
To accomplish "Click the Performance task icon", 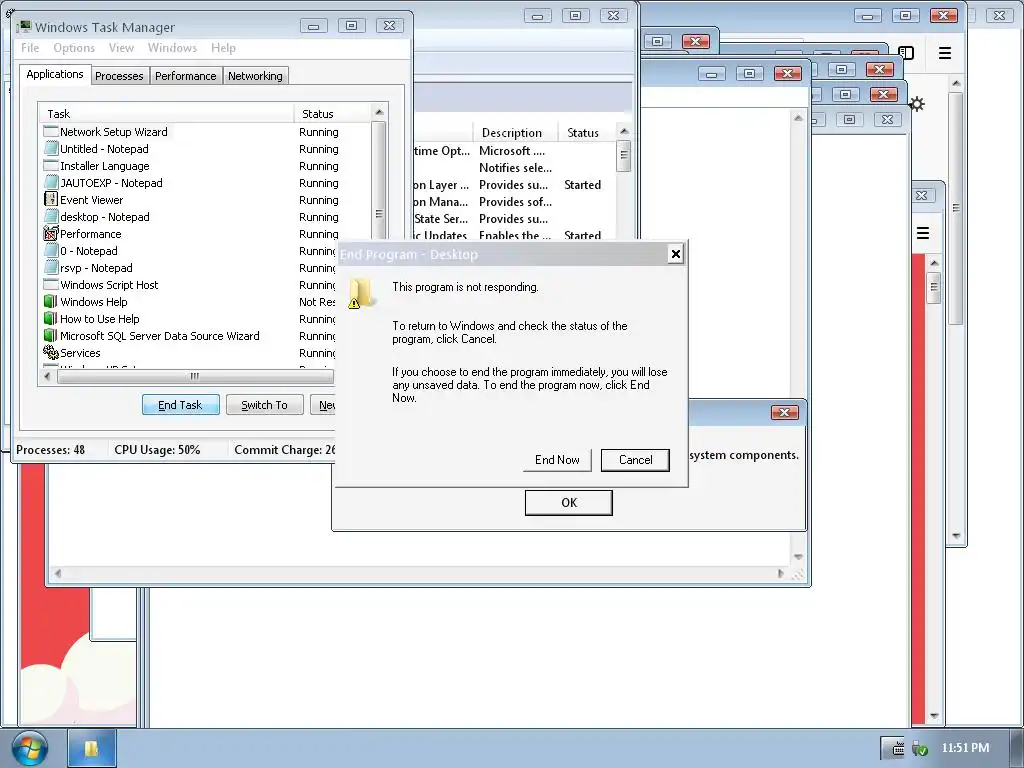I will click(x=51, y=234).
